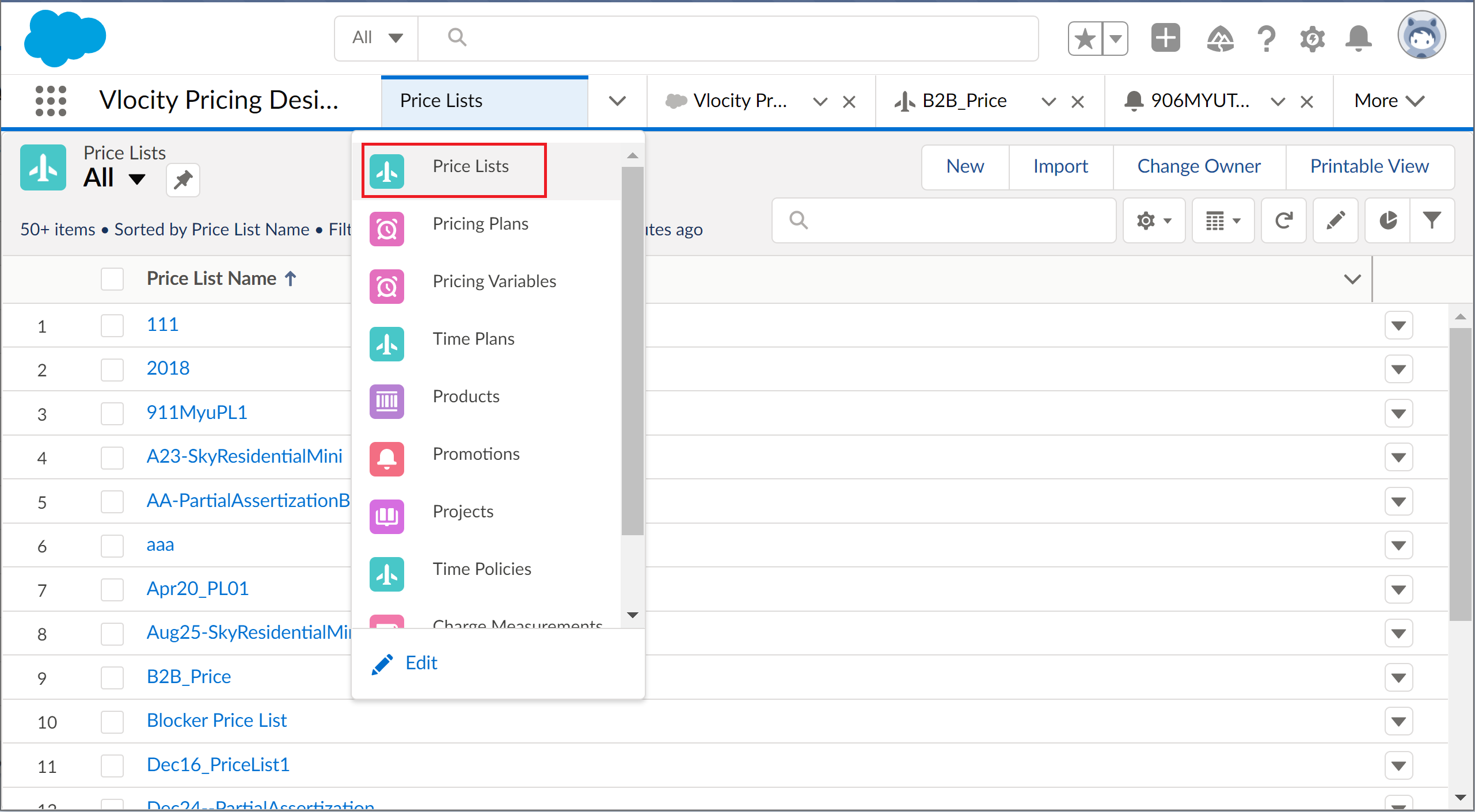Click the Favorites star icon
The image size is (1475, 812).
1085,39
